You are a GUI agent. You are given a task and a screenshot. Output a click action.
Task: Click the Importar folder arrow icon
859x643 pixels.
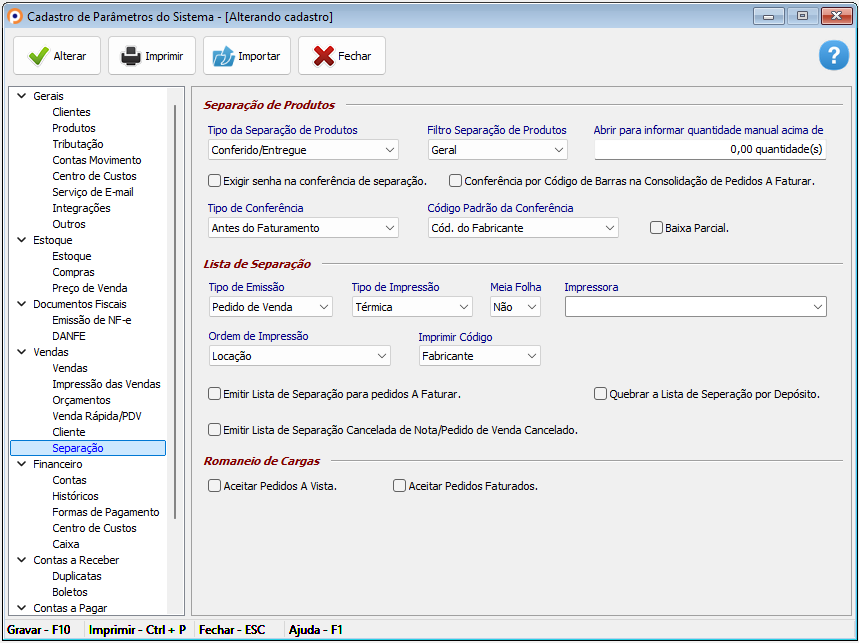pyautogui.click(x=223, y=56)
